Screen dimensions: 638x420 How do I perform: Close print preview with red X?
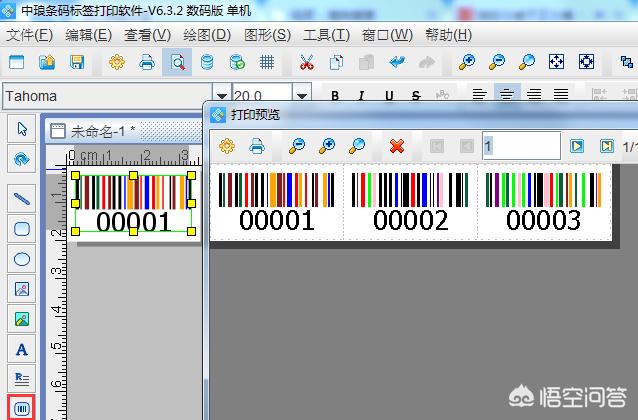[397, 146]
